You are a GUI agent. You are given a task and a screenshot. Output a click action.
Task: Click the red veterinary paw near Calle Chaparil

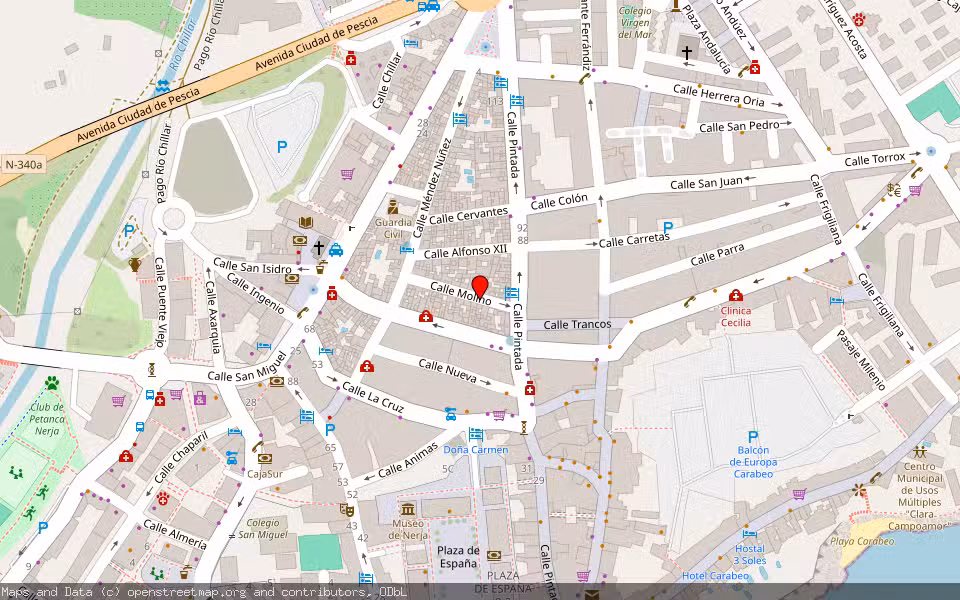(x=163, y=498)
